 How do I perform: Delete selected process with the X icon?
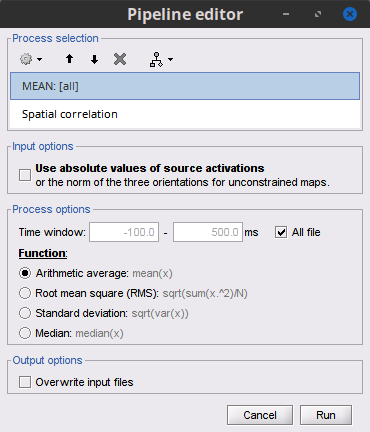point(120,59)
